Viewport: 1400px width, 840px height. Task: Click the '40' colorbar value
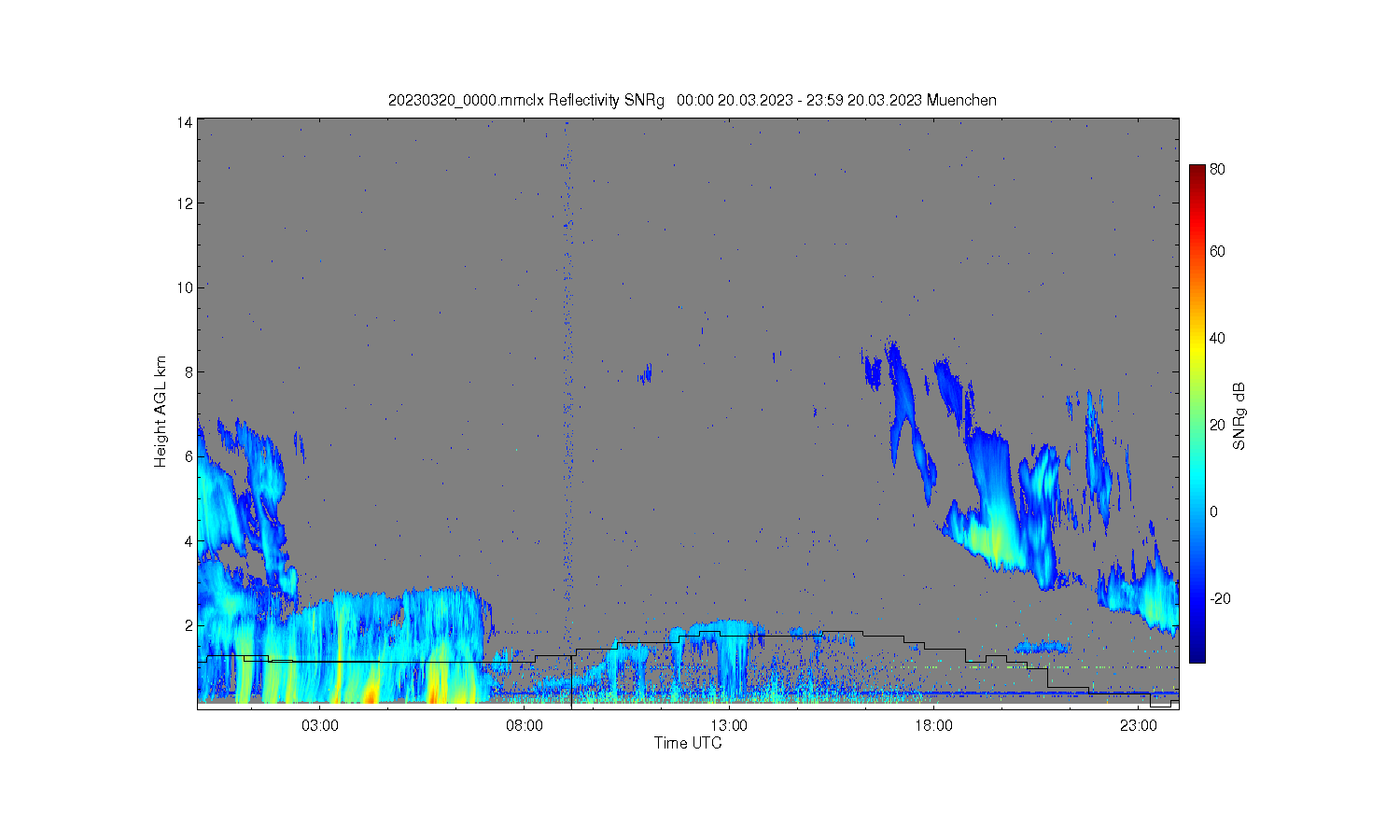(1218, 338)
